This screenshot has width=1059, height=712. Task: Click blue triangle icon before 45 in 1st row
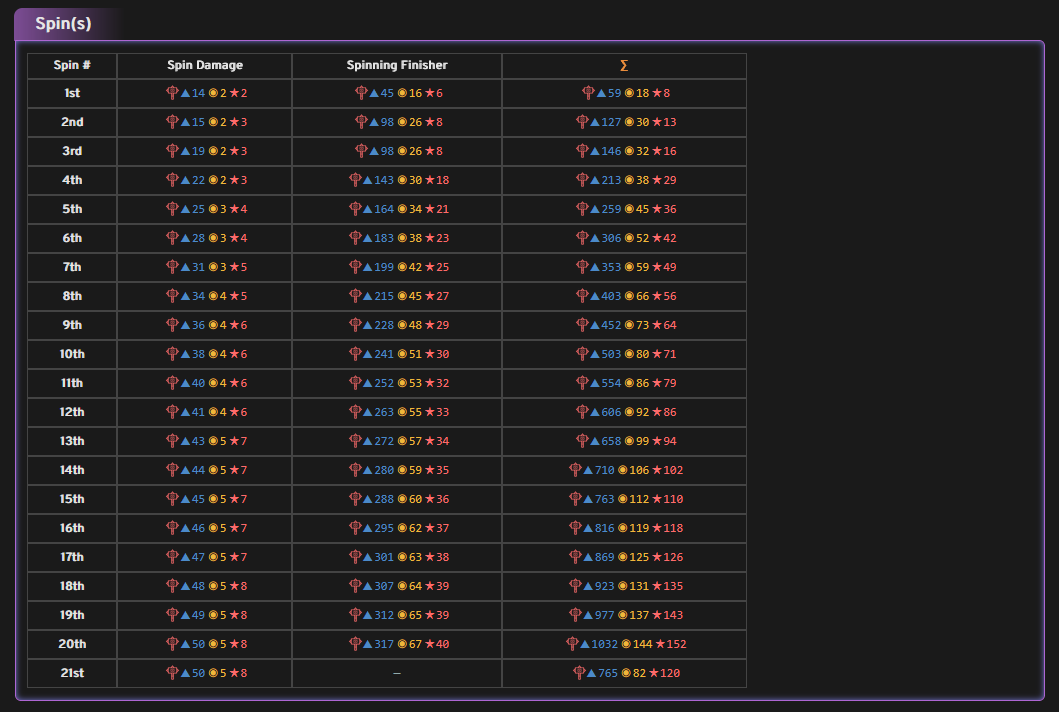373,93
